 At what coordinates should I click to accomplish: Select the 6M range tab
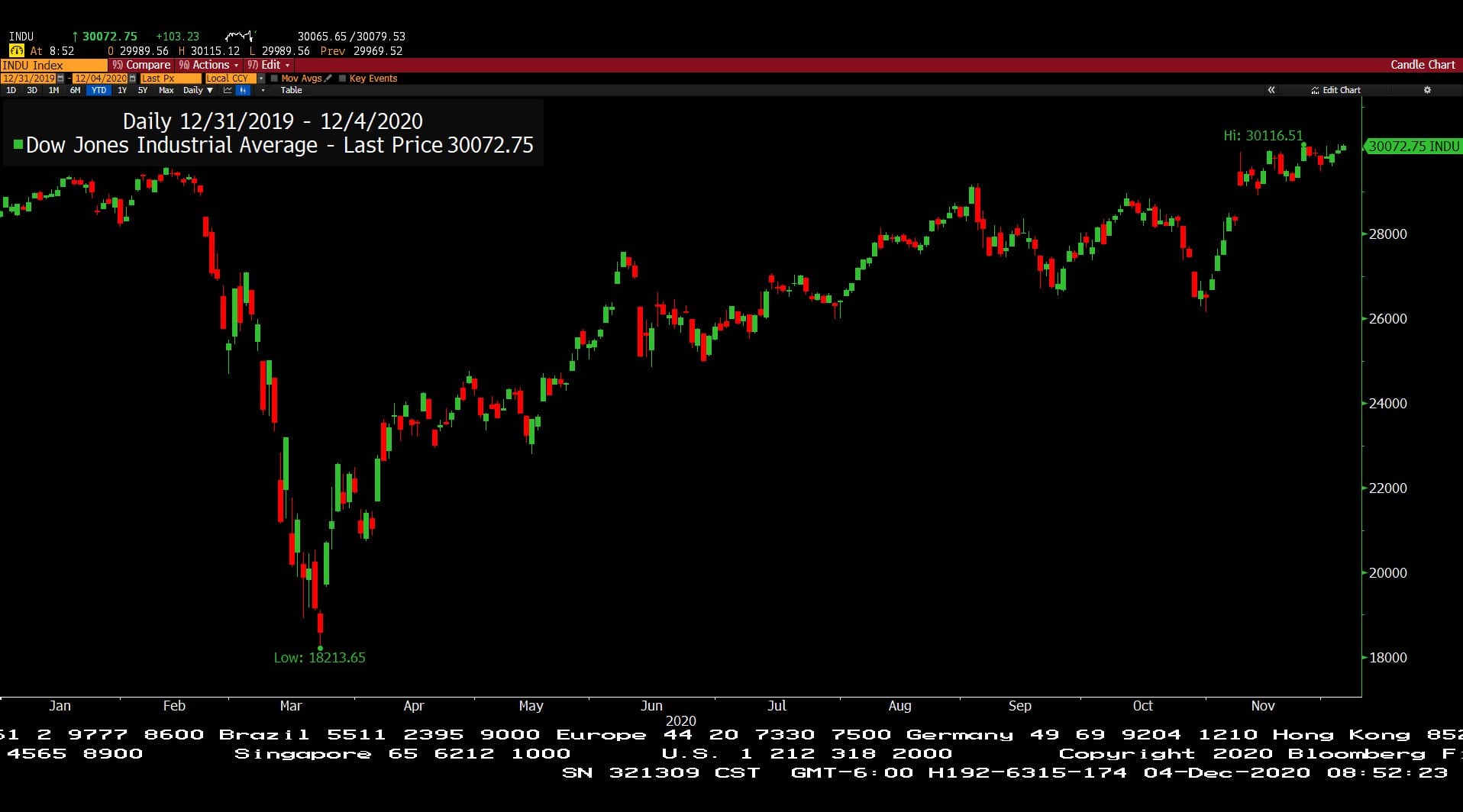(75, 90)
